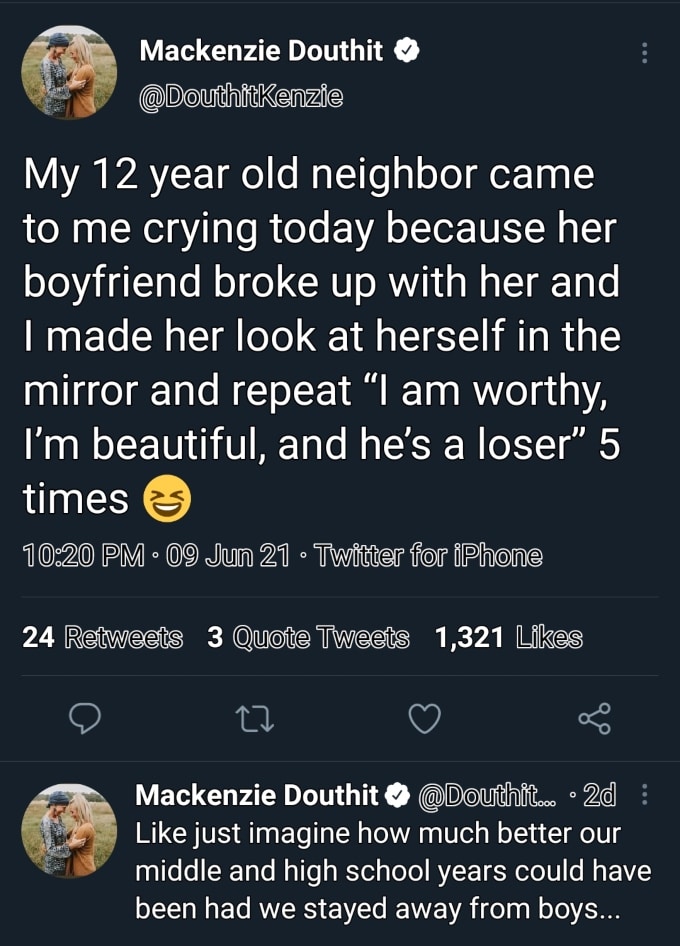This screenshot has height=946, width=680.
Task: Share the tweet via share icon
Action: [x=594, y=718]
